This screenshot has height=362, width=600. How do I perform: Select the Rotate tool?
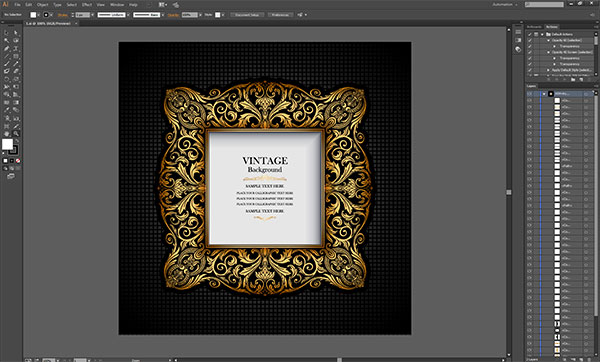(7, 79)
